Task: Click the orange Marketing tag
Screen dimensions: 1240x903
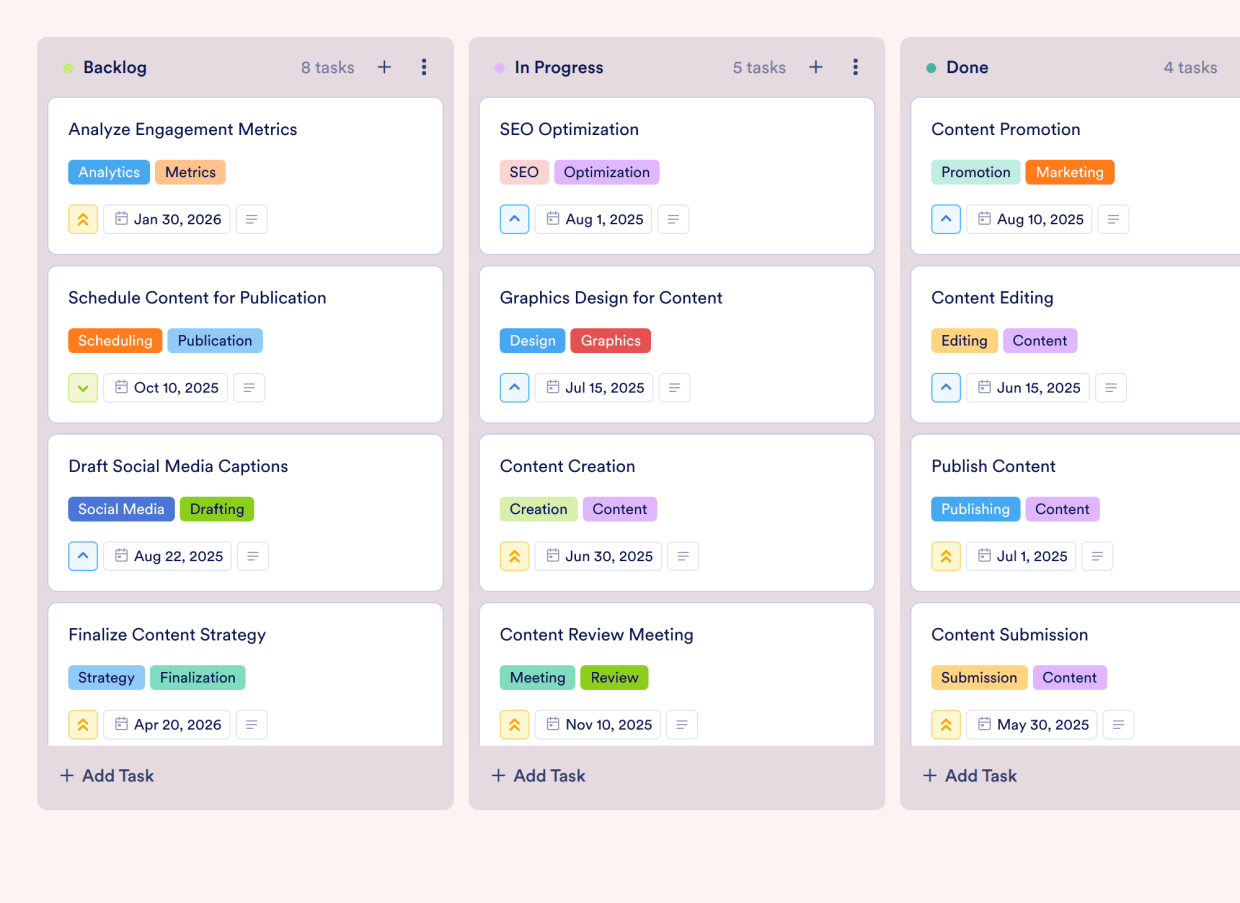Action: point(1070,172)
